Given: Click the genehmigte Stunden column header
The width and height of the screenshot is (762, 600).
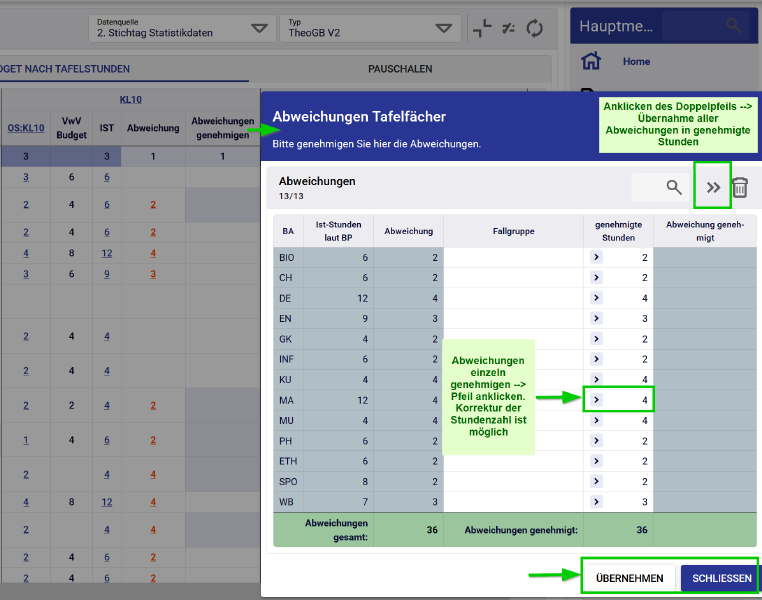Looking at the screenshot, I should pyautogui.click(x=618, y=231).
